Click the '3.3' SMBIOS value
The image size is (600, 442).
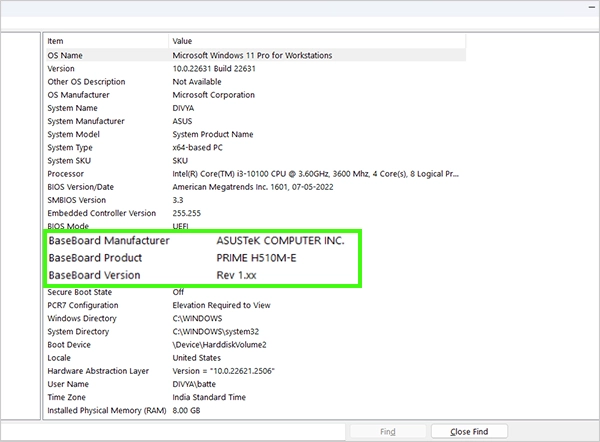click(x=178, y=200)
